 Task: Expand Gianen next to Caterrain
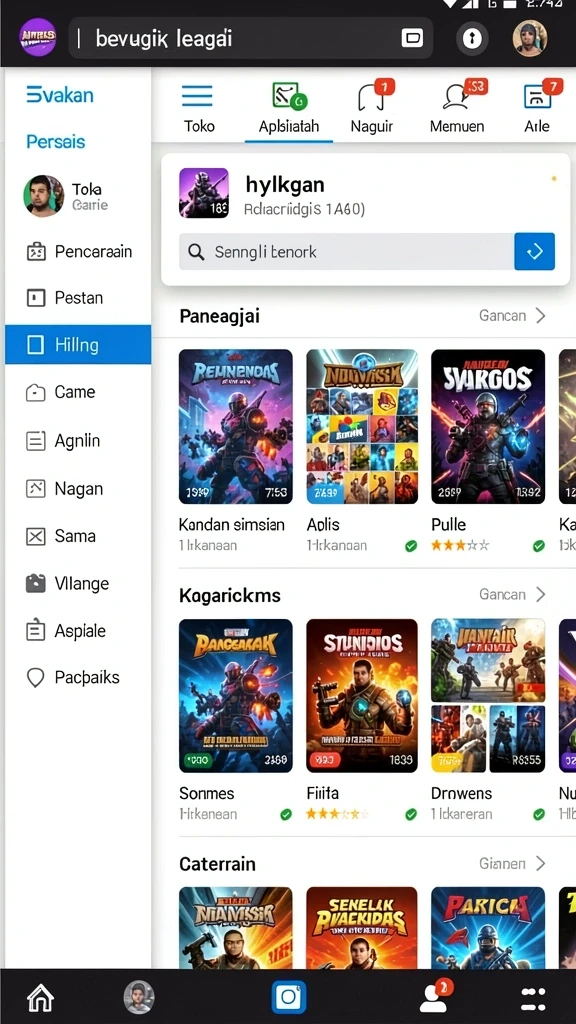click(512, 863)
